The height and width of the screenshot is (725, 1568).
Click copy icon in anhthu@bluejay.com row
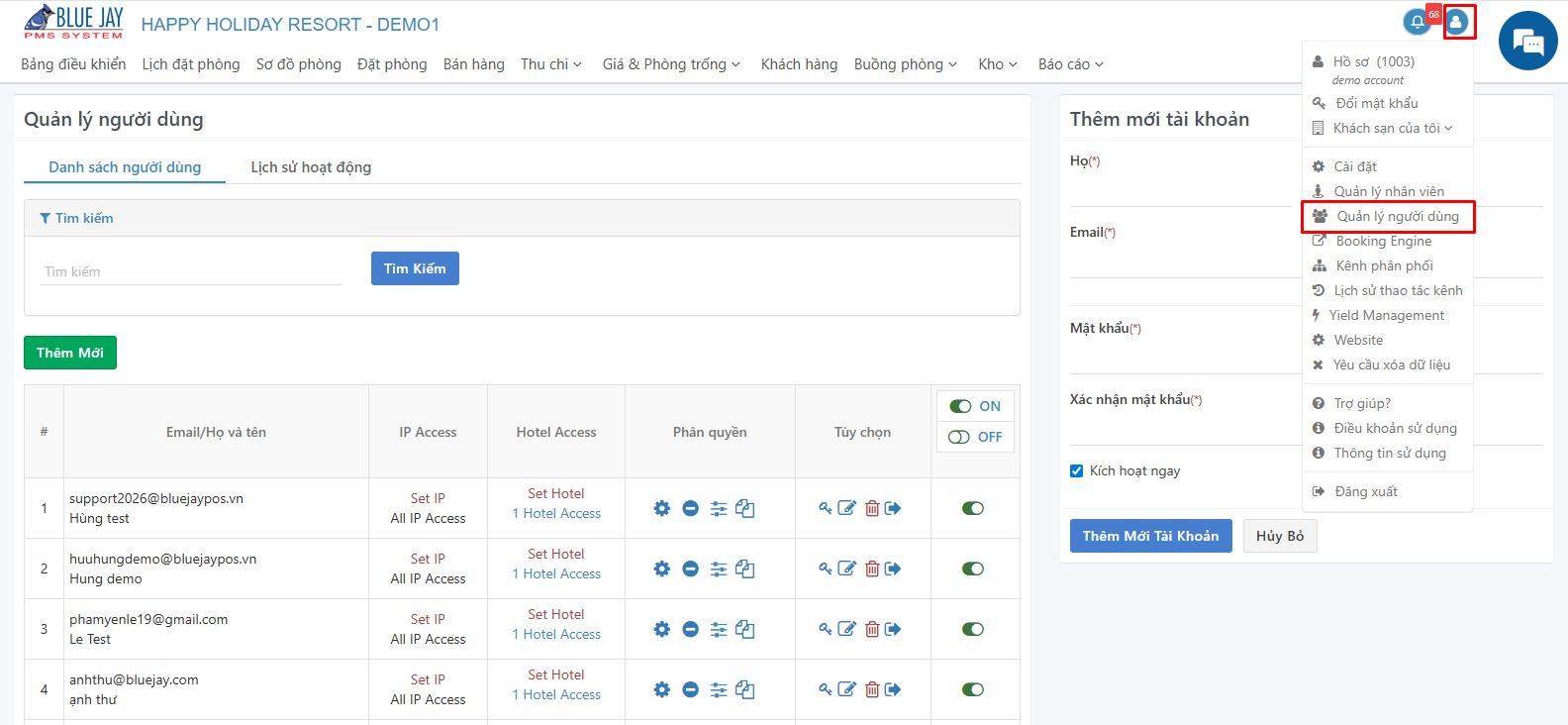(745, 689)
